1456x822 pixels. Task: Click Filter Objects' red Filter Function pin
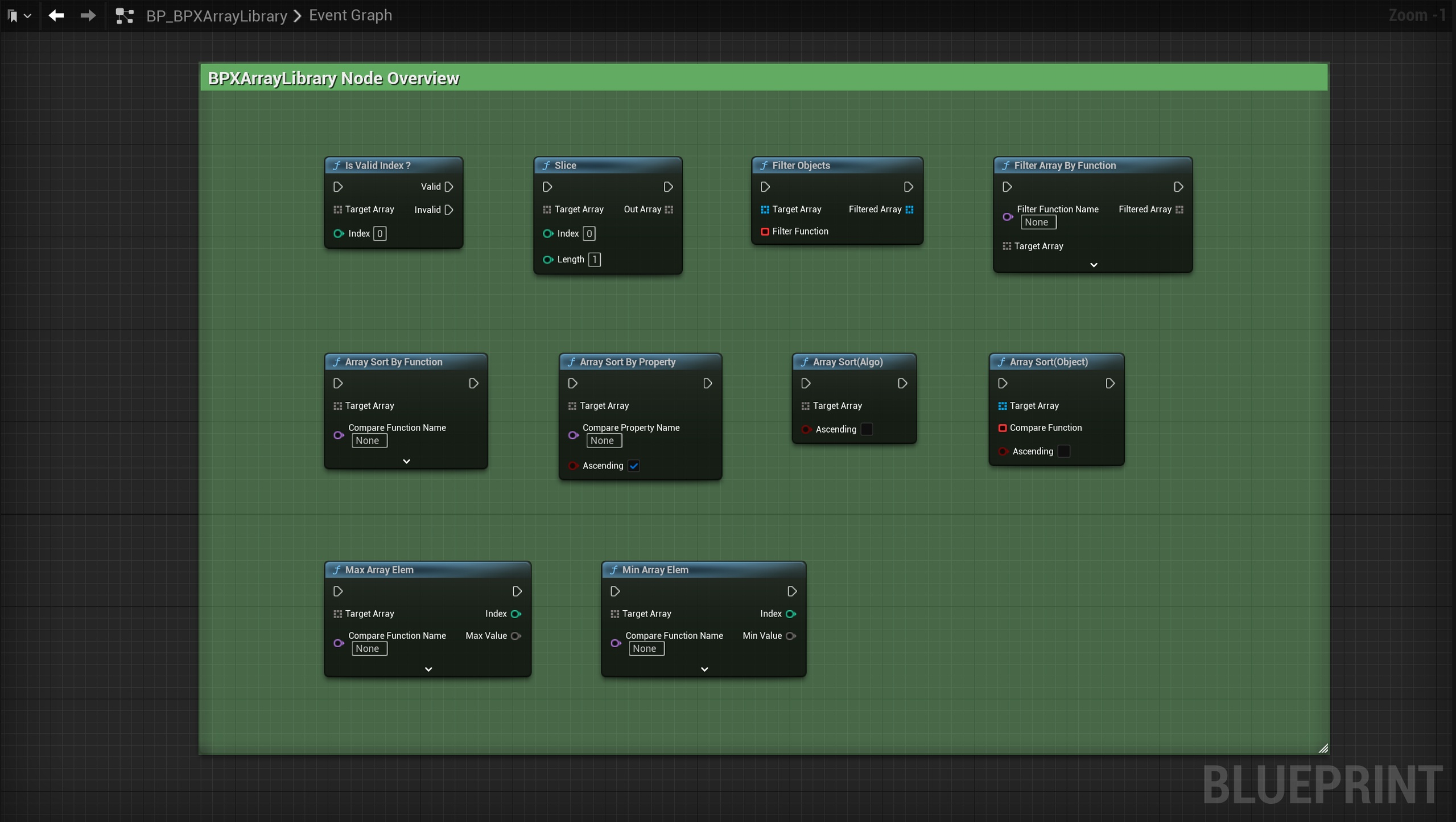(x=765, y=231)
